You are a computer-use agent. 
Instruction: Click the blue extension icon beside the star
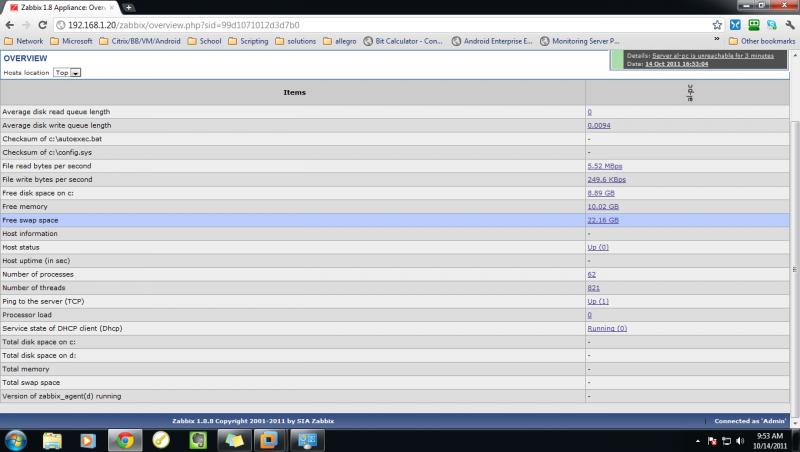[735, 24]
